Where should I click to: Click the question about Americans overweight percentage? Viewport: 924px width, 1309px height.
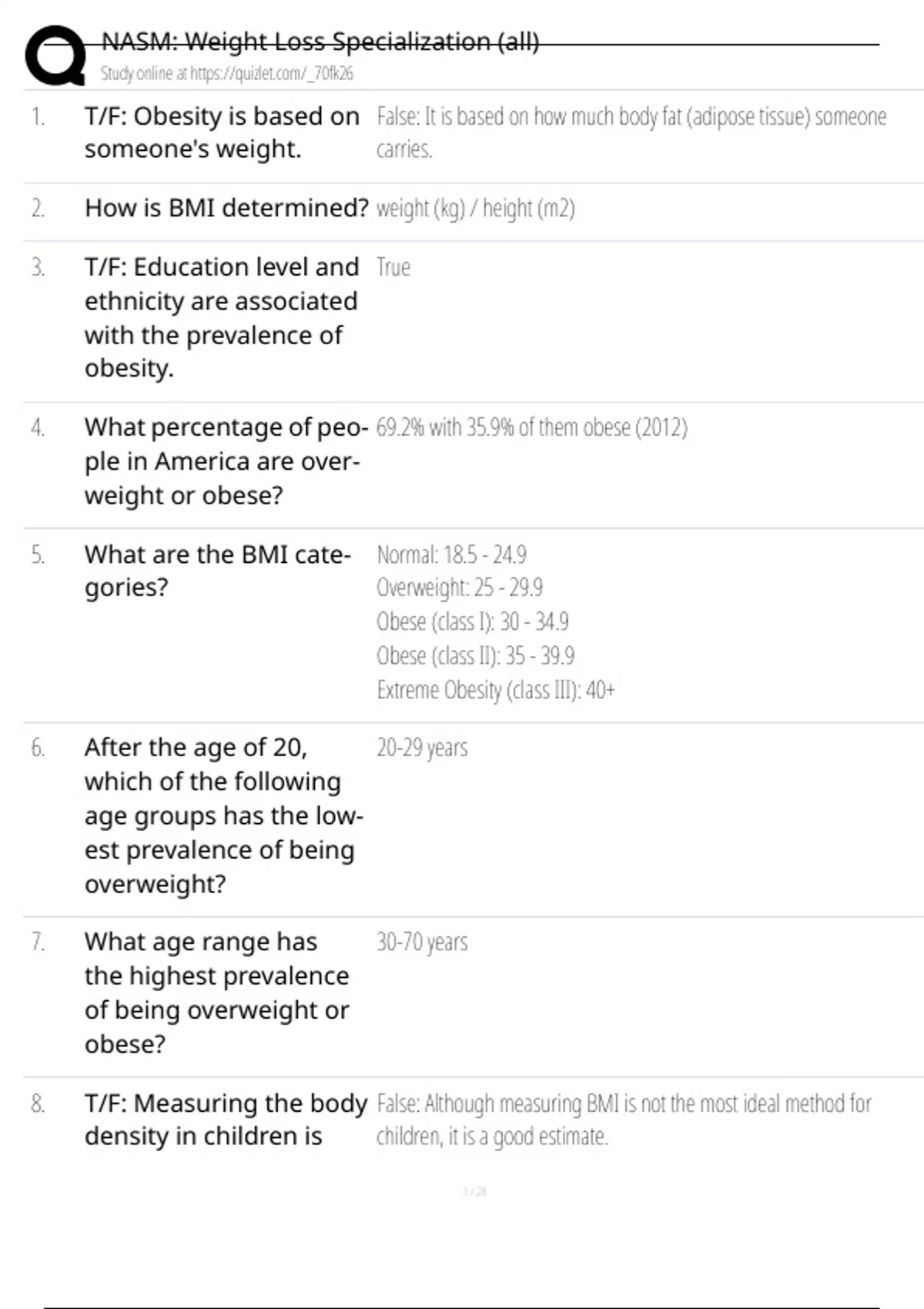222,461
